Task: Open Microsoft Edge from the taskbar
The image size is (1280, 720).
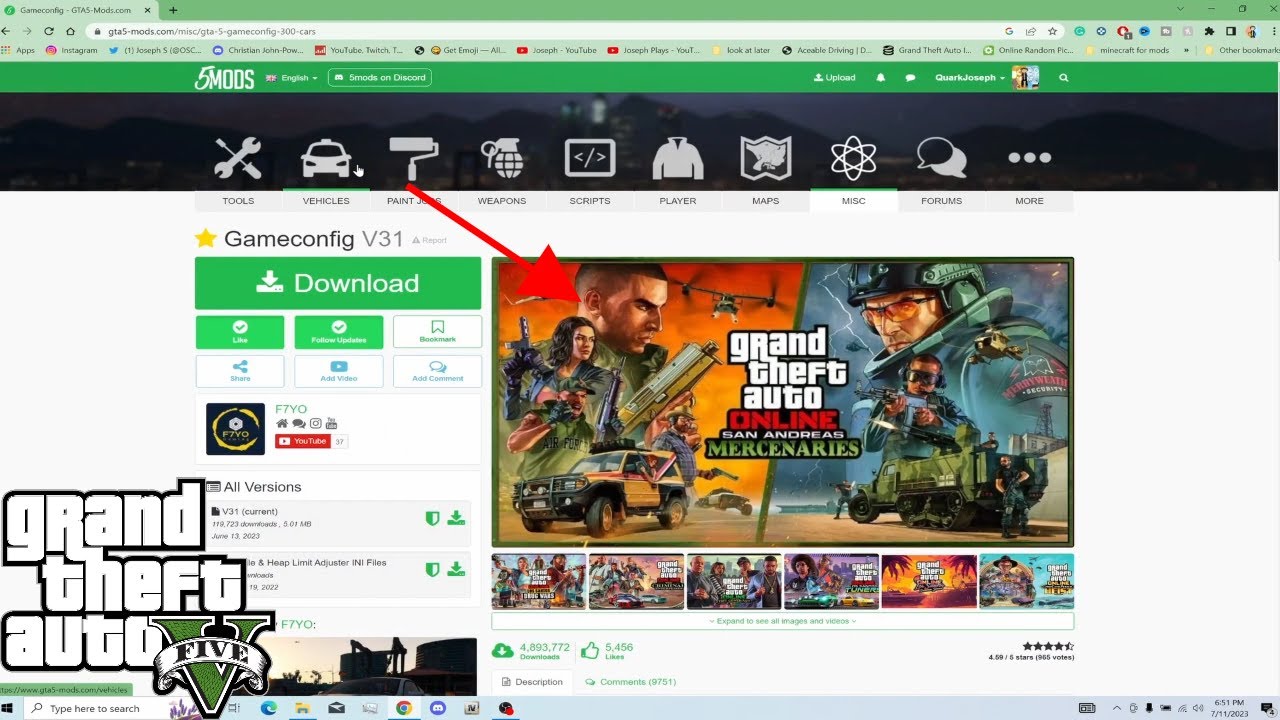Action: click(x=269, y=708)
